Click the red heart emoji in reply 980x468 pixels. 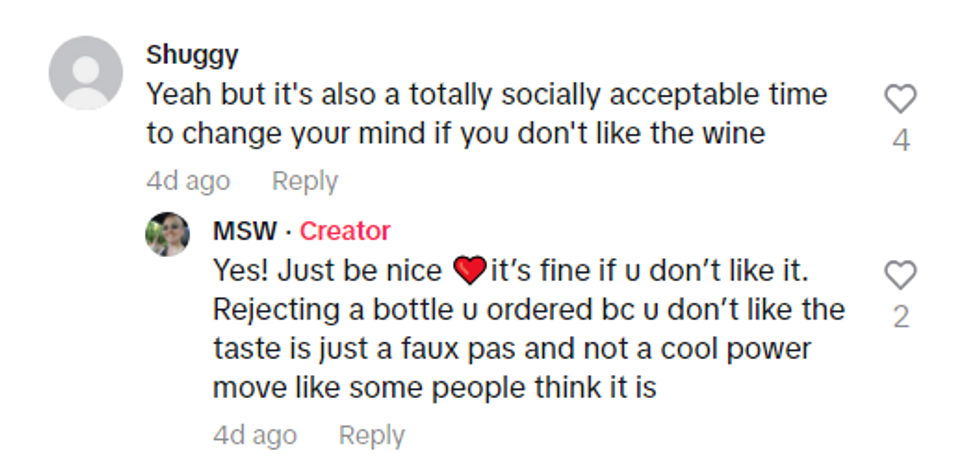coord(468,270)
